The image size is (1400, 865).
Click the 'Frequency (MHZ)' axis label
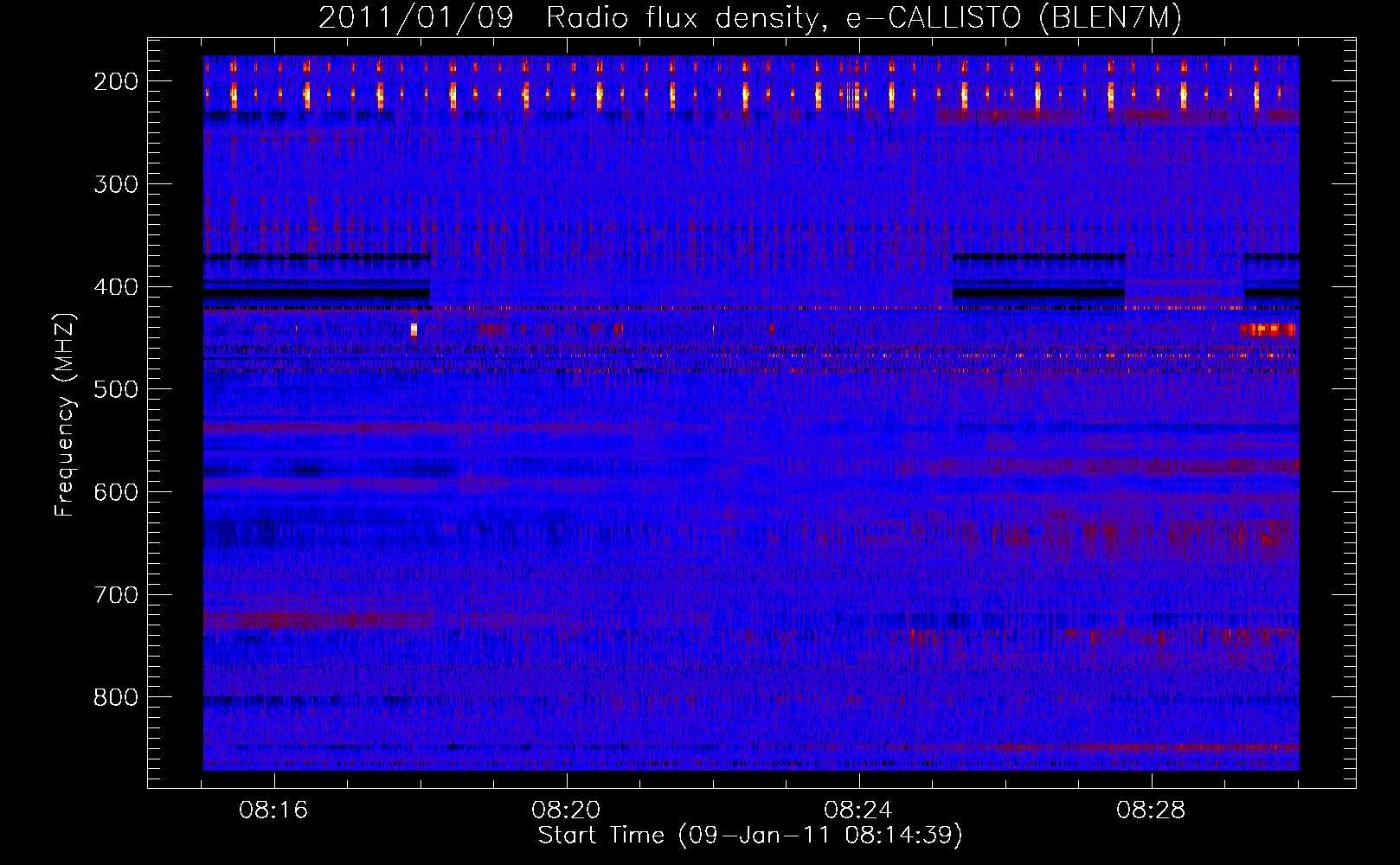pos(65,414)
